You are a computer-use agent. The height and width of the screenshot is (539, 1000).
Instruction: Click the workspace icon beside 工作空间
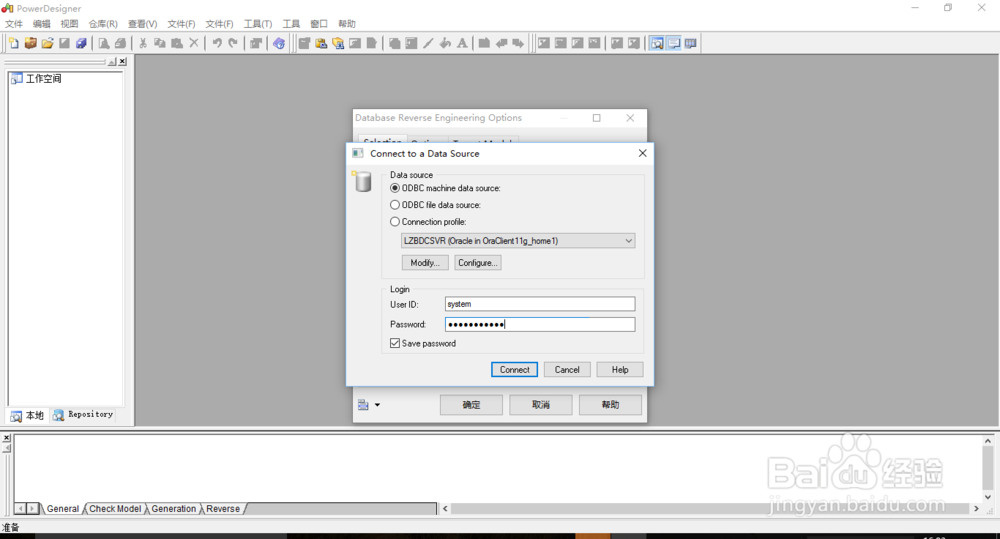16,78
